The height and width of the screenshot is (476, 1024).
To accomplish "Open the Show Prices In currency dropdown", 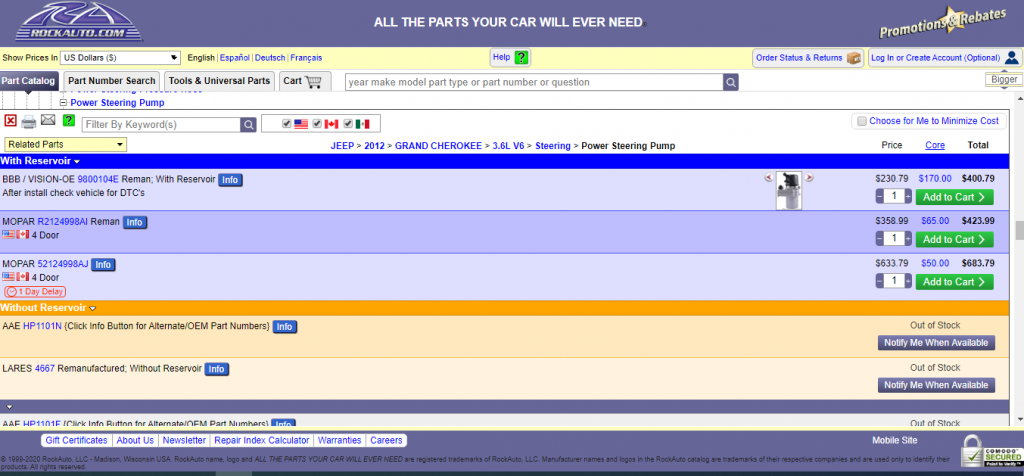I will pyautogui.click(x=120, y=57).
